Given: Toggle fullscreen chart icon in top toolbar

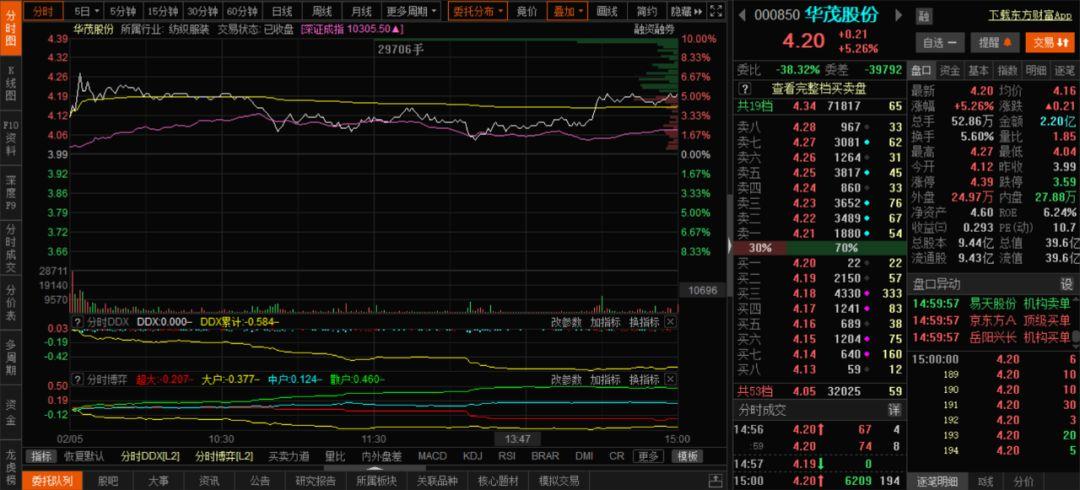Looking at the screenshot, I should [x=716, y=11].
